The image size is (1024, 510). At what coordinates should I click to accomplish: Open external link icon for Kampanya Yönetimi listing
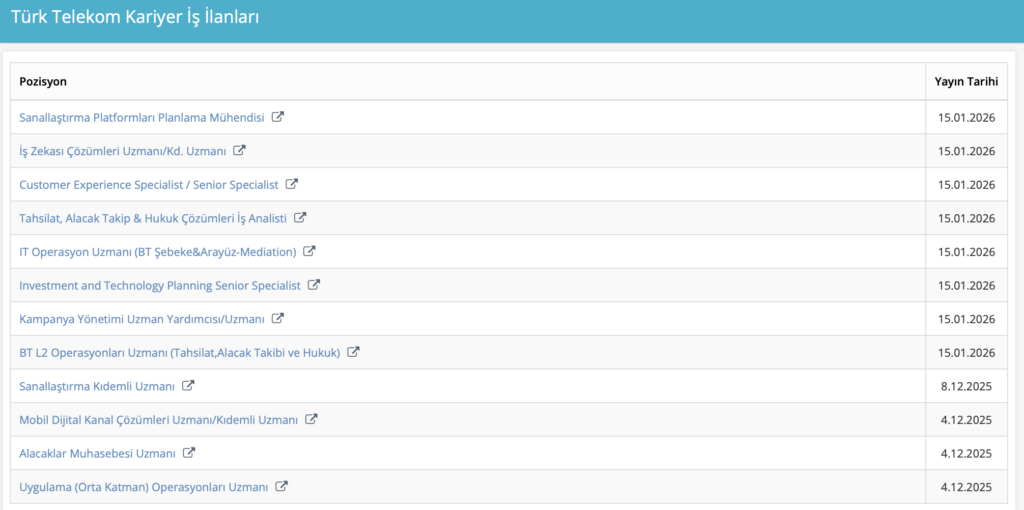click(x=278, y=319)
